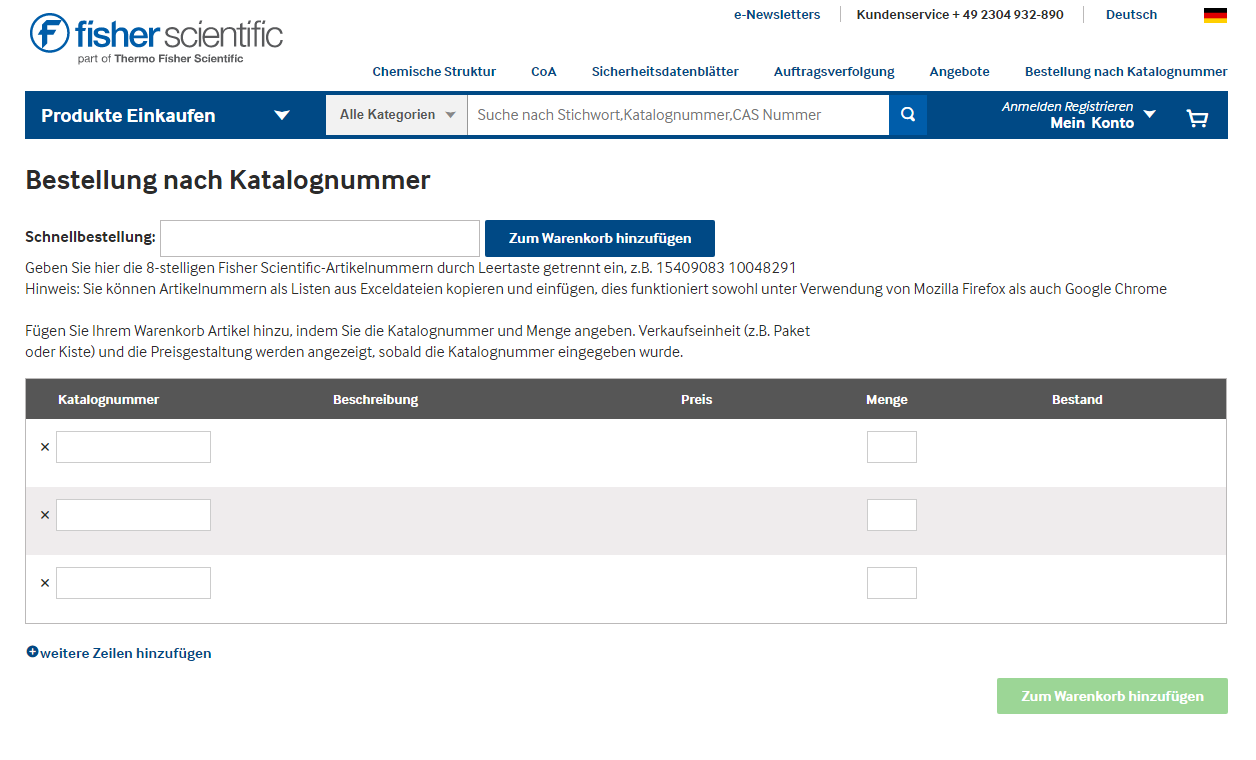The height and width of the screenshot is (760, 1256).
Task: Go to Sicherheitsdatenblätter page
Action: 665,71
